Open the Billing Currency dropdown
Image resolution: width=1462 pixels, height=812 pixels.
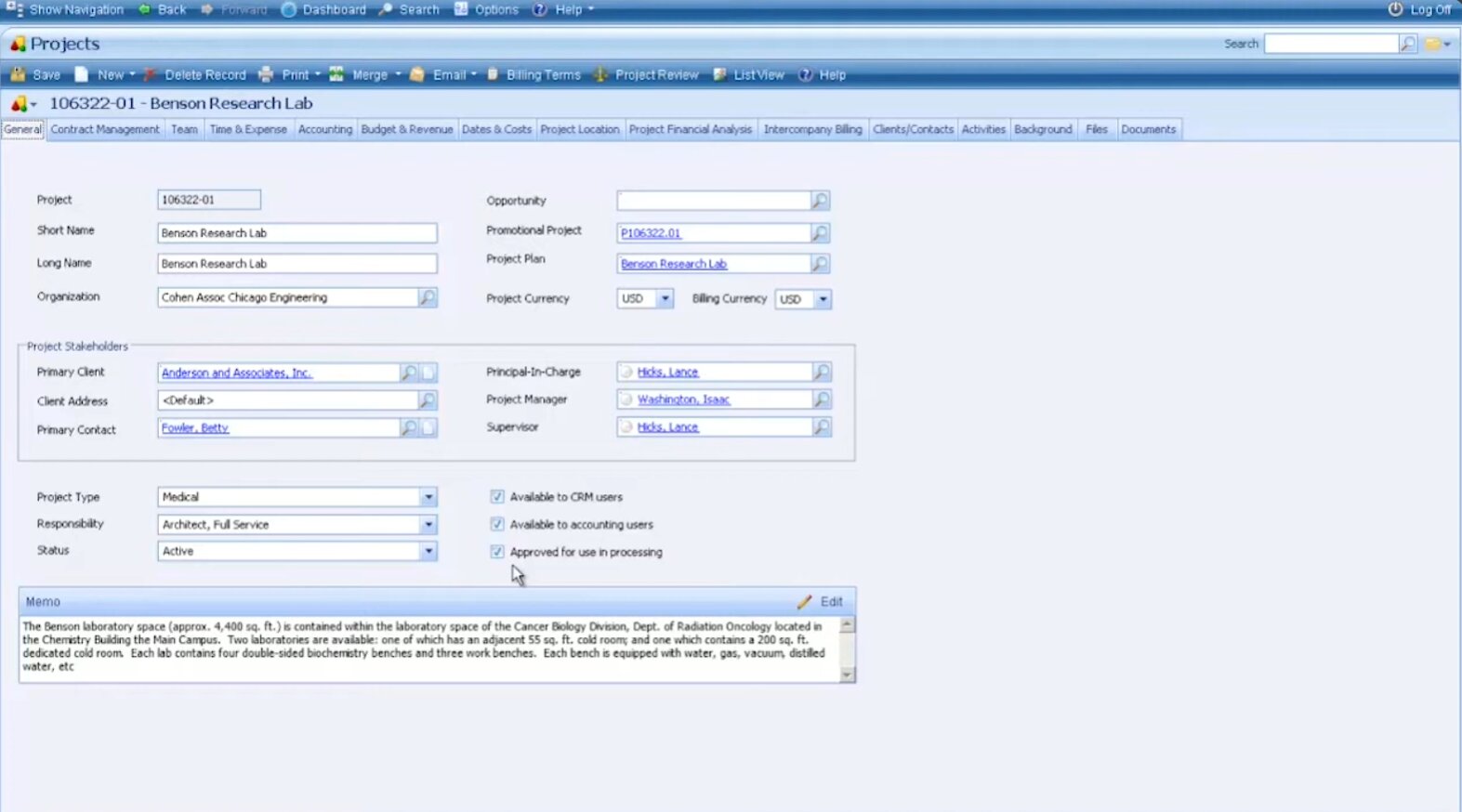(823, 299)
